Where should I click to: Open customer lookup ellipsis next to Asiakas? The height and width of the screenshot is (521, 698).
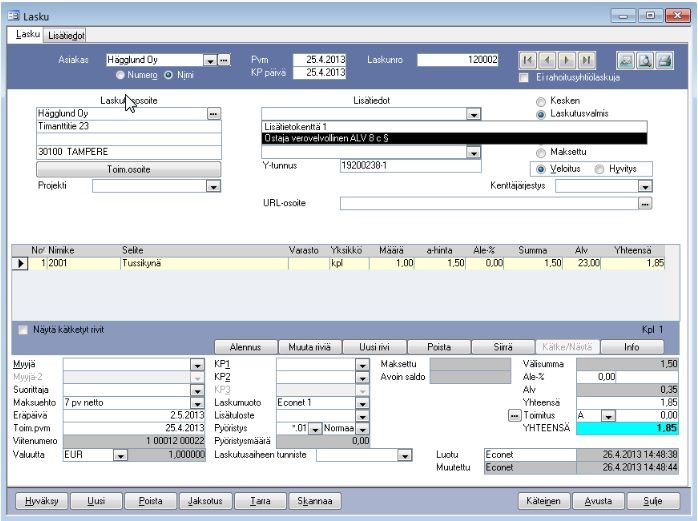pos(224,60)
